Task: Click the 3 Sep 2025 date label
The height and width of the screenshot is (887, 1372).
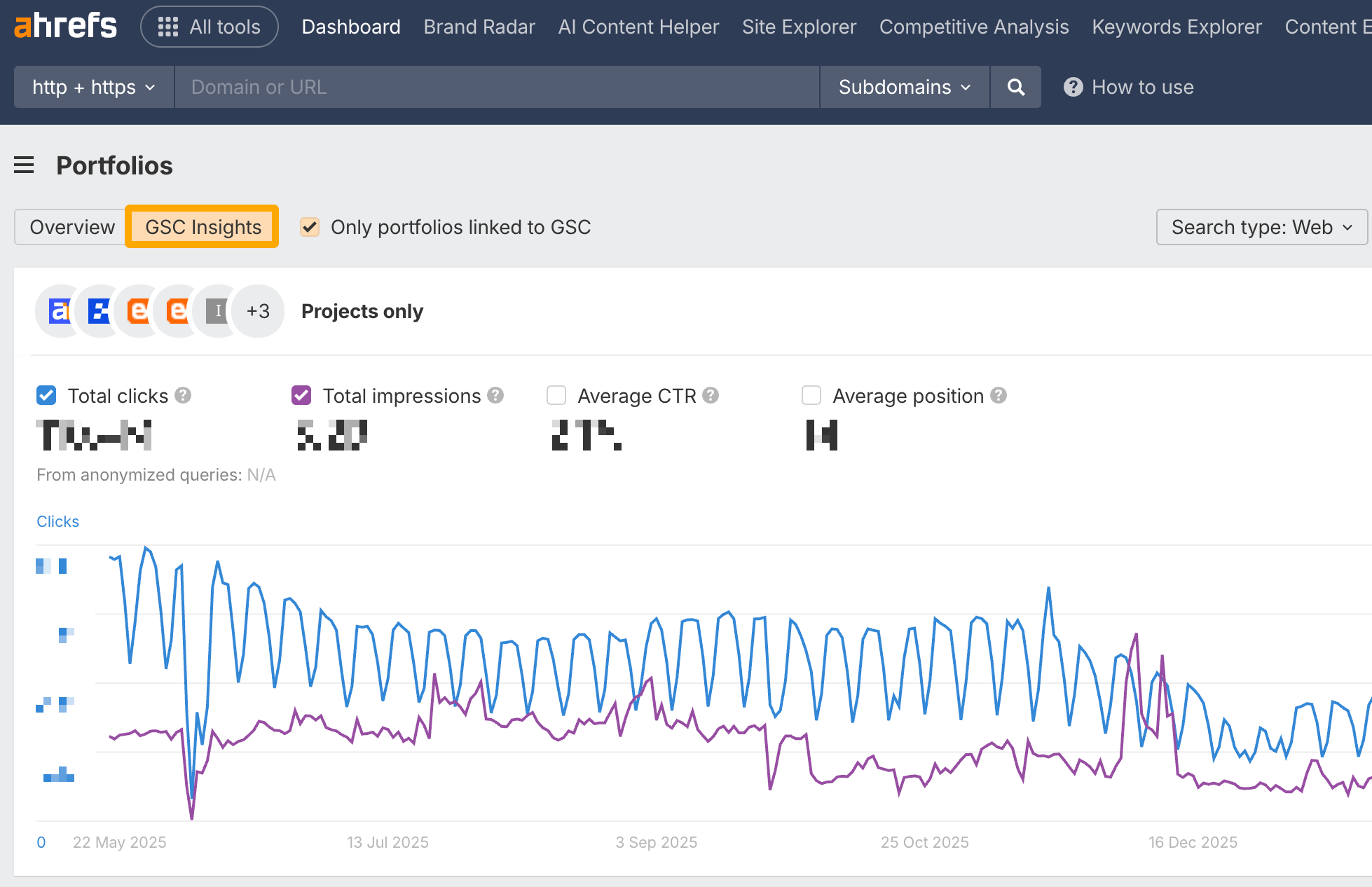Action: tap(657, 842)
